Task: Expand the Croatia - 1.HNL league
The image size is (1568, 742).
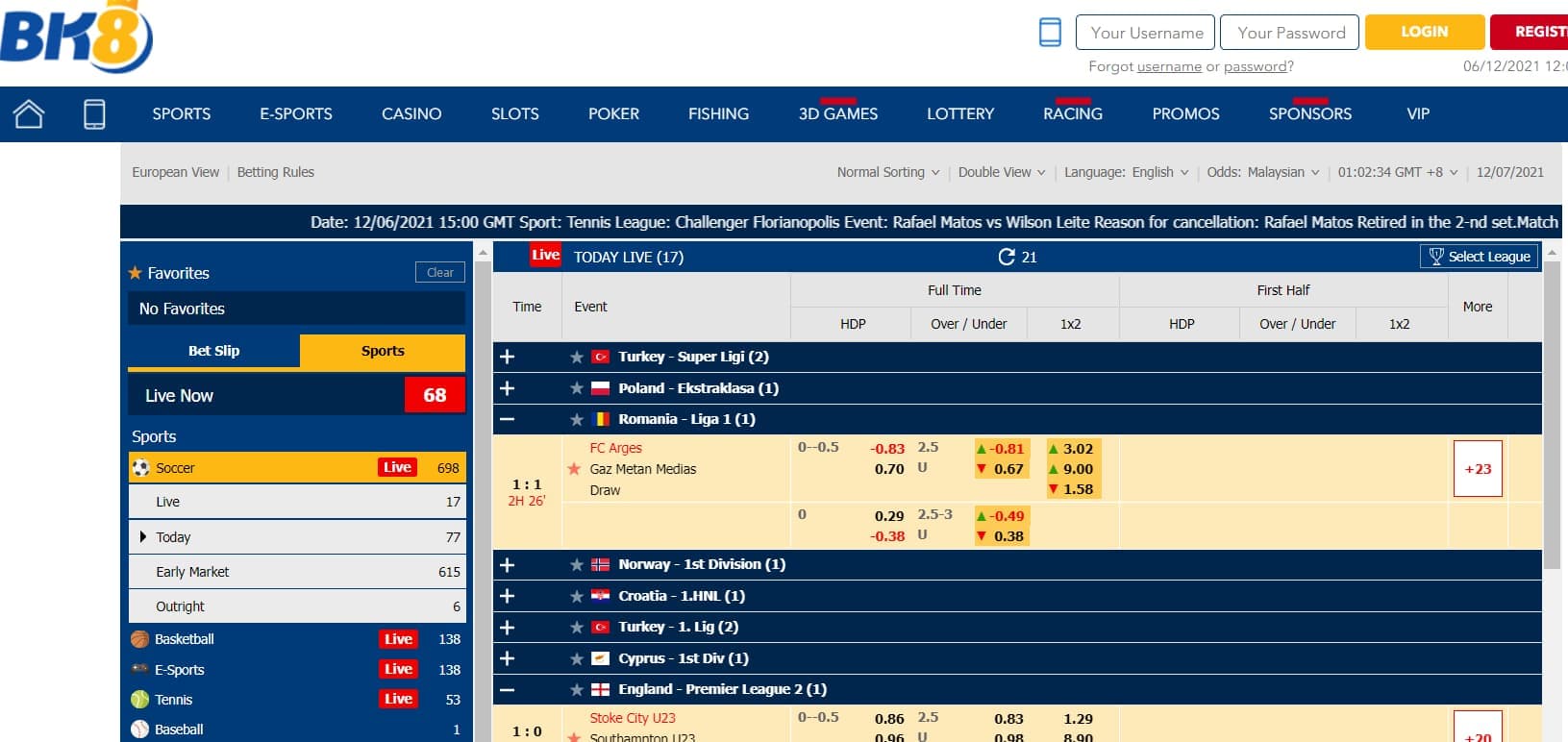Action: [508, 596]
